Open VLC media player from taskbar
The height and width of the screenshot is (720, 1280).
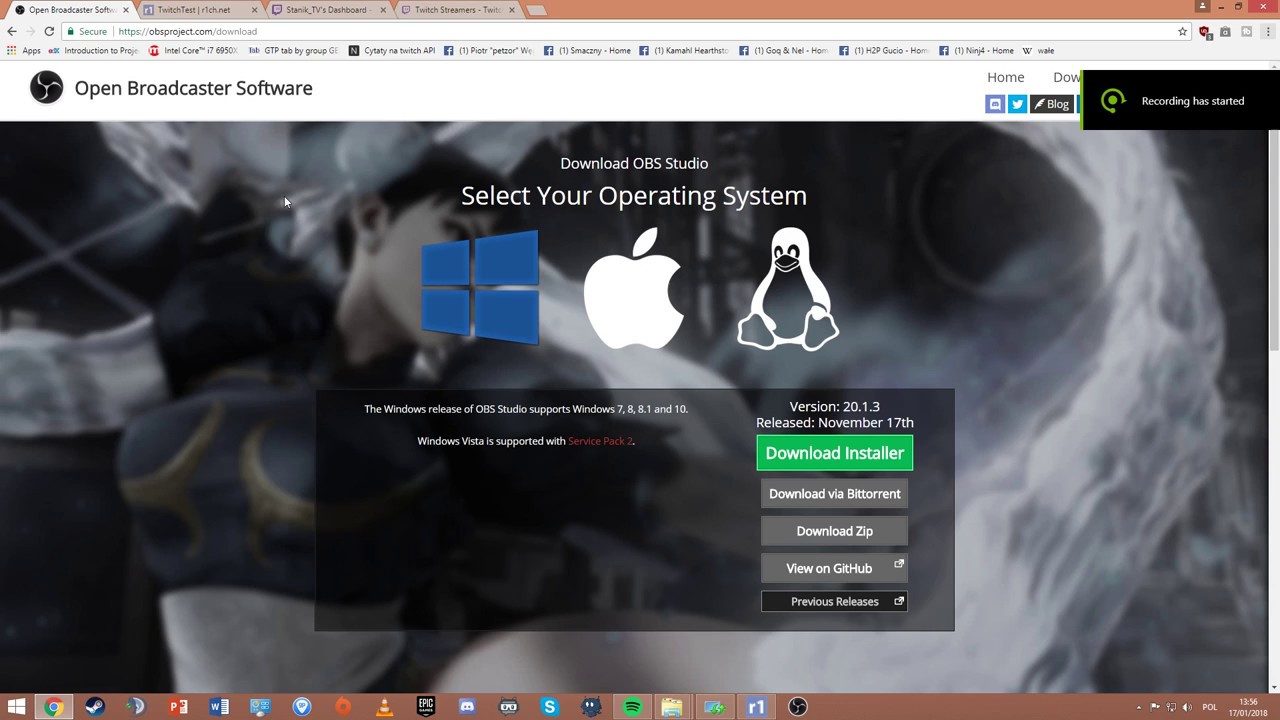pos(385,707)
